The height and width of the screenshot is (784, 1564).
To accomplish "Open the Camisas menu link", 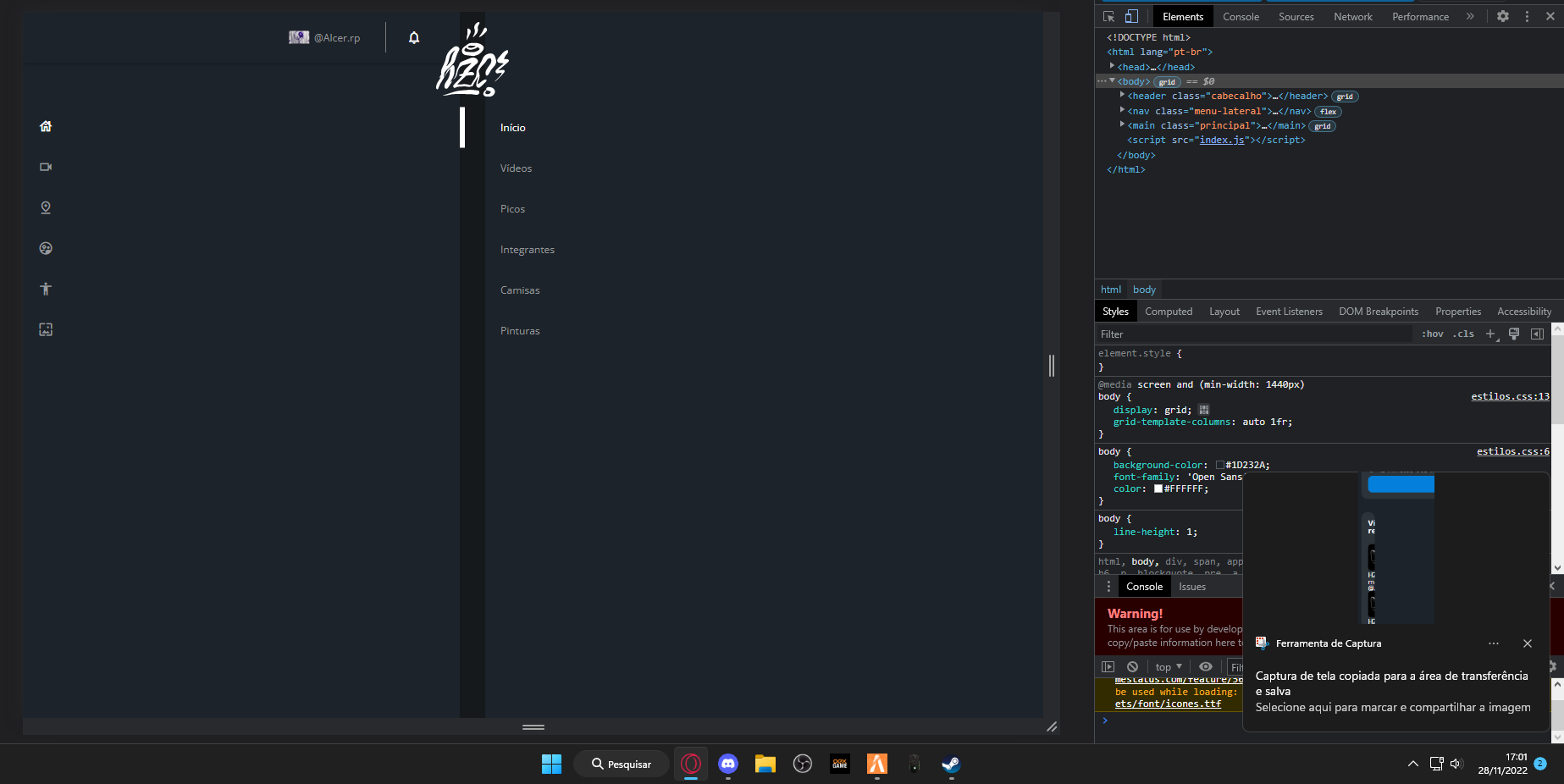I will click(x=520, y=290).
